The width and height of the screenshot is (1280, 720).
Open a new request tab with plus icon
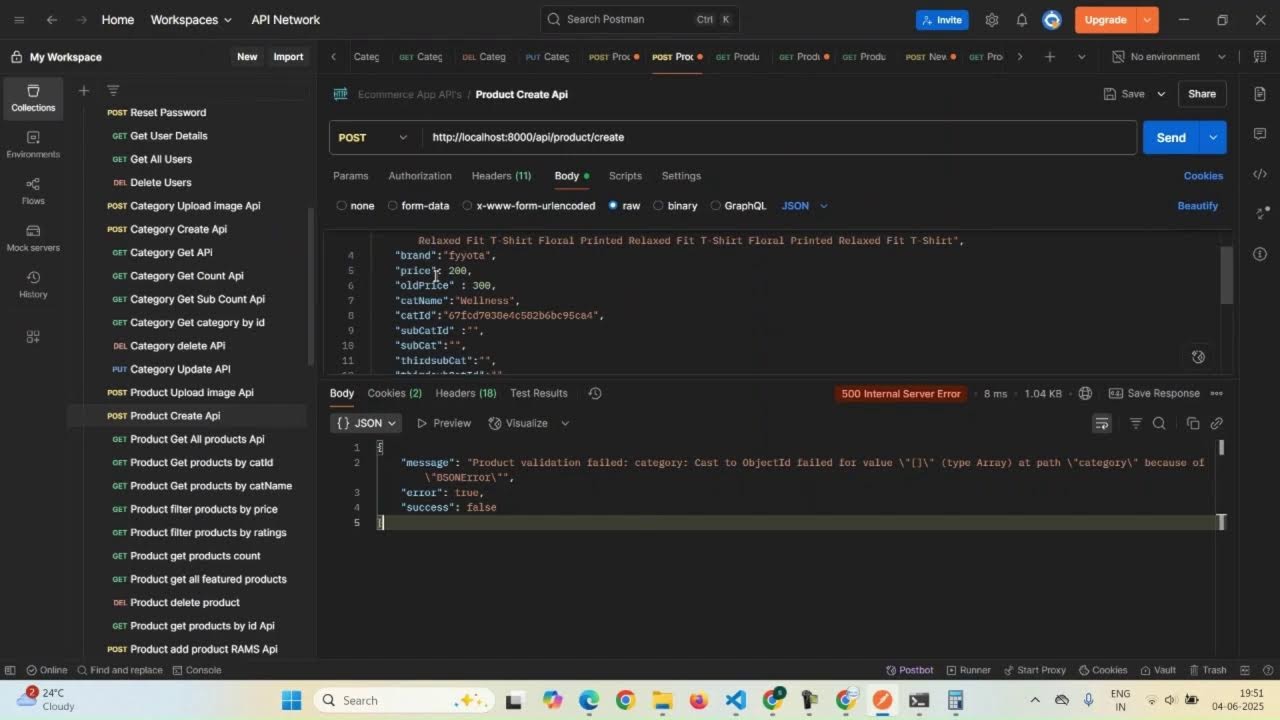(1049, 57)
